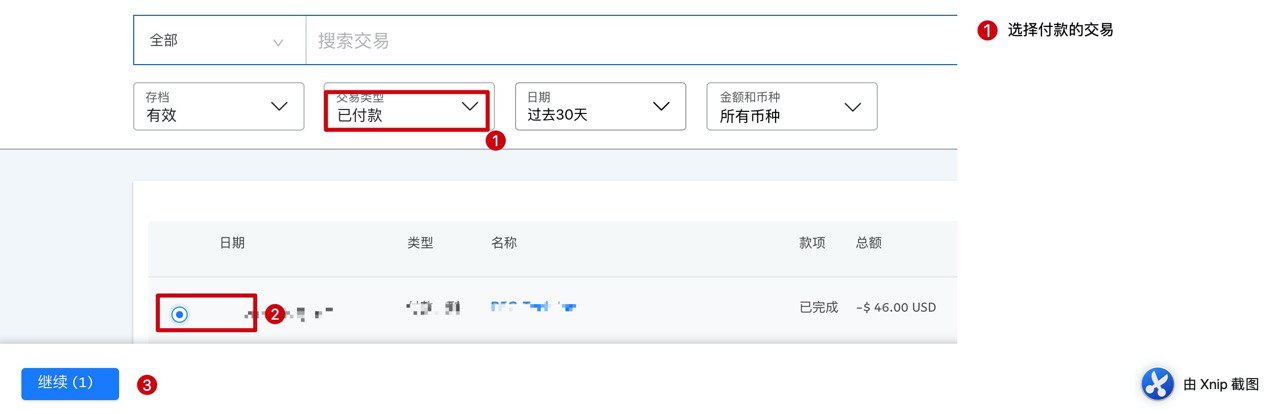The image size is (1280, 414).
Task: Open the blurred blue transaction name link
Action: (534, 308)
